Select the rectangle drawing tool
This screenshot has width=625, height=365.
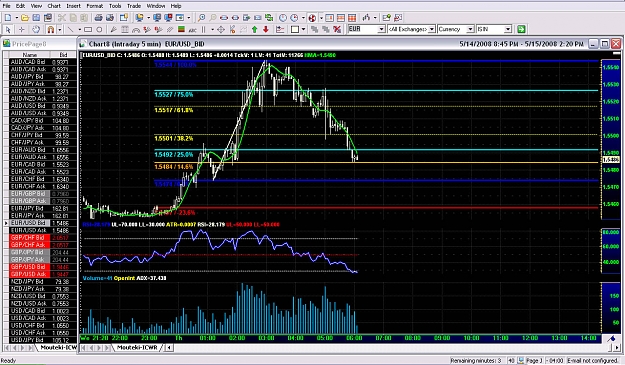88,29
